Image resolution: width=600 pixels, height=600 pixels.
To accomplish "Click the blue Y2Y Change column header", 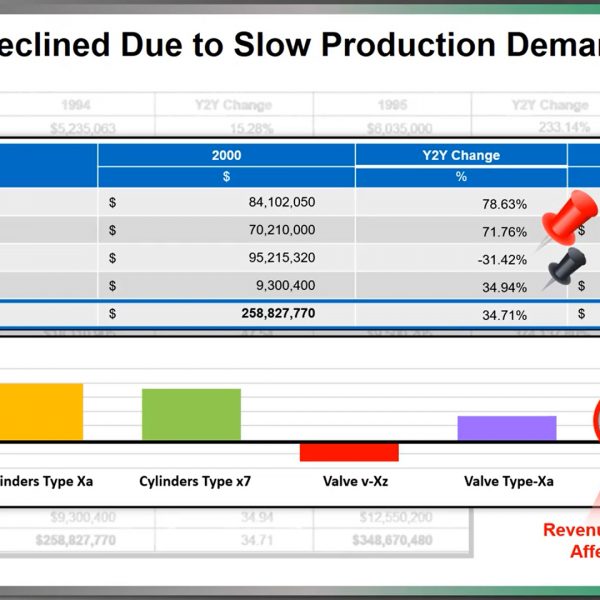I will coord(461,155).
